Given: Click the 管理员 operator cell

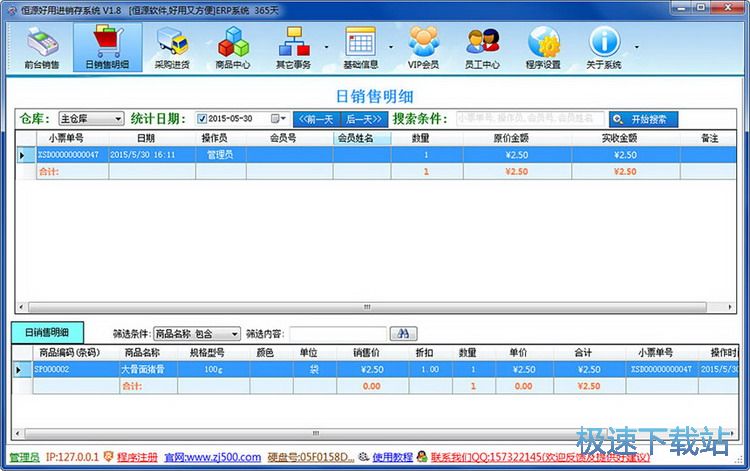Looking at the screenshot, I should [x=220, y=155].
